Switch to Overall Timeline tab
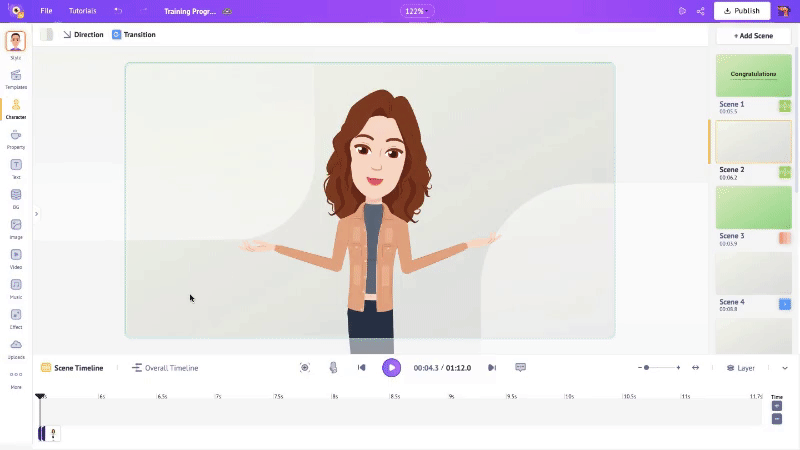Screen dimensions: 800x450 165,368
